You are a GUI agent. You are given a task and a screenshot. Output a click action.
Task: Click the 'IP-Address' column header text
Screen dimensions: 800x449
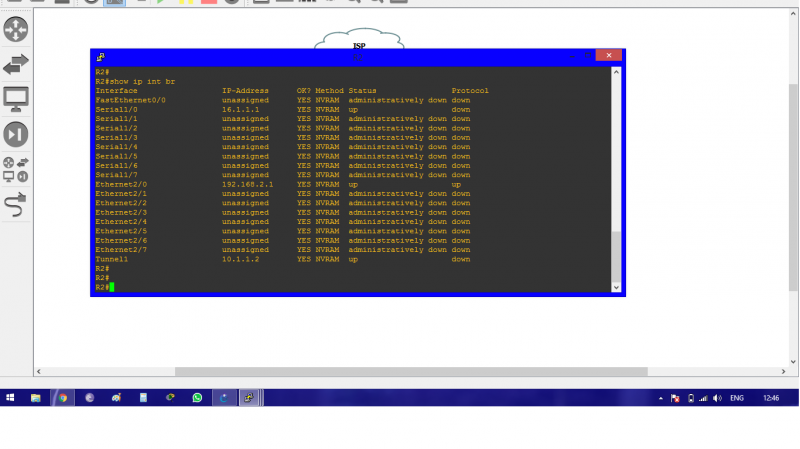[245, 91]
